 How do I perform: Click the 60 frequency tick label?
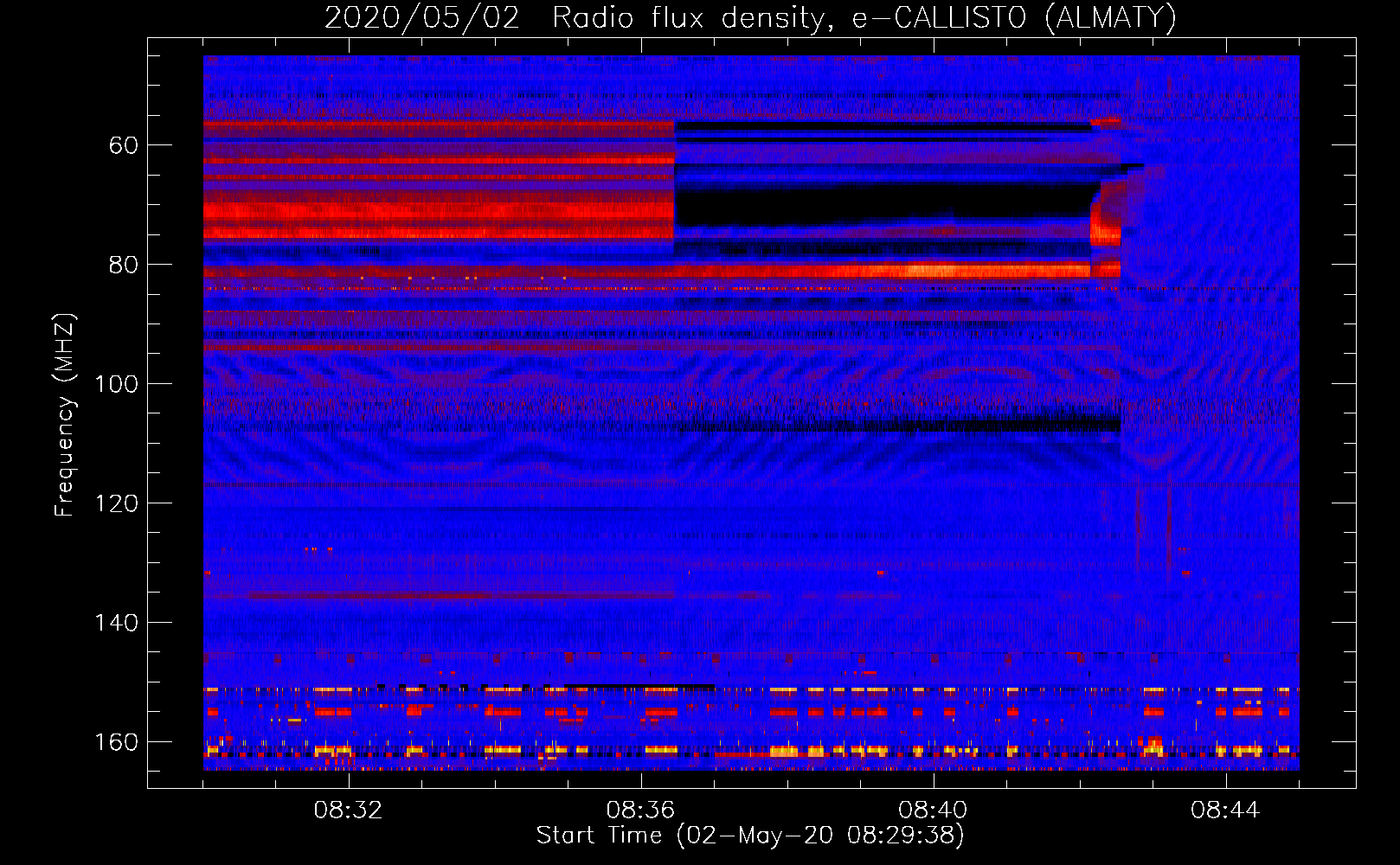click(124, 145)
